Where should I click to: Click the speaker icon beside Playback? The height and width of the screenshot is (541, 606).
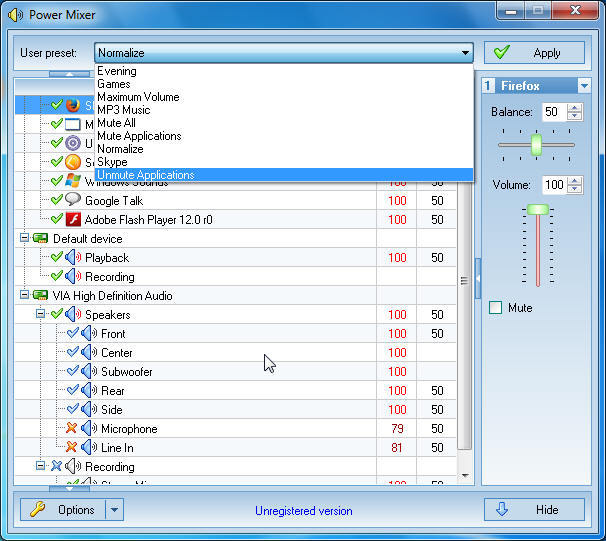(73, 258)
